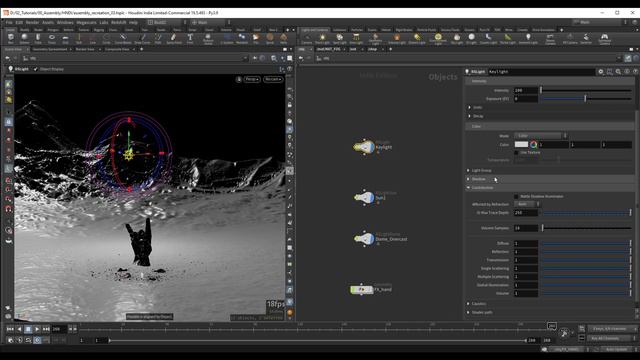This screenshot has width=640, height=360.
Task: Adjust the Intensity slider
Action: (x=586, y=90)
